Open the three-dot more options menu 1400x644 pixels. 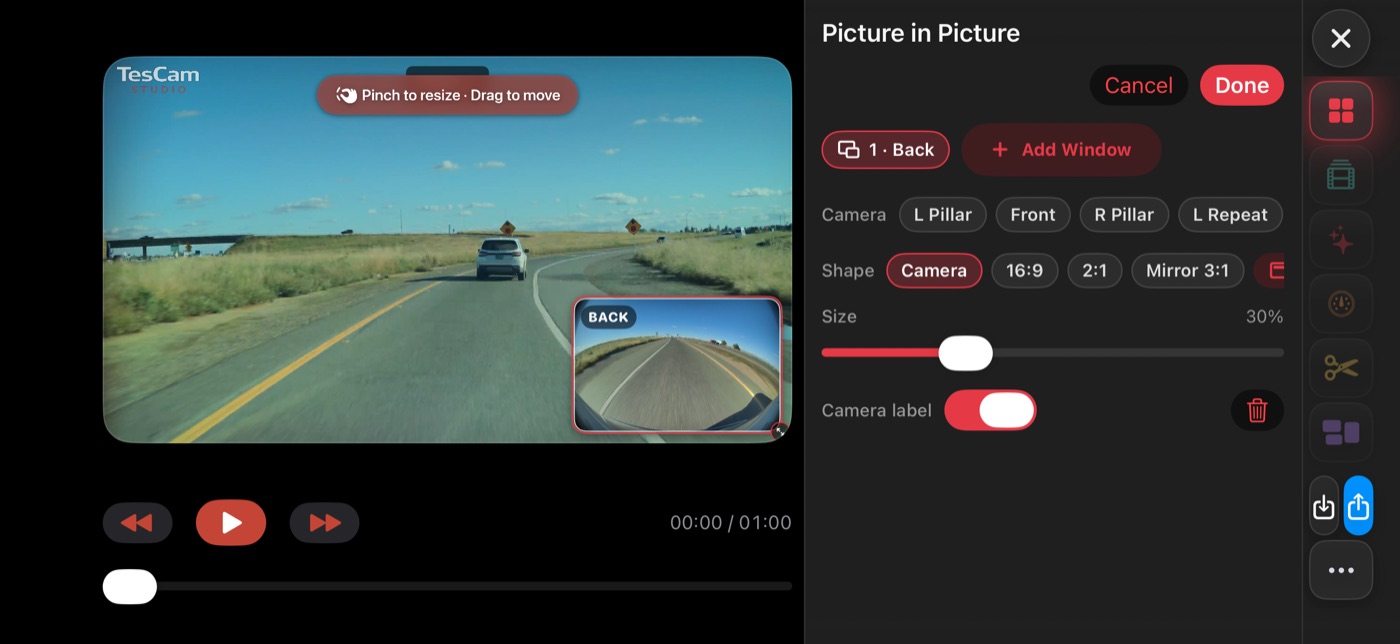coord(1341,571)
